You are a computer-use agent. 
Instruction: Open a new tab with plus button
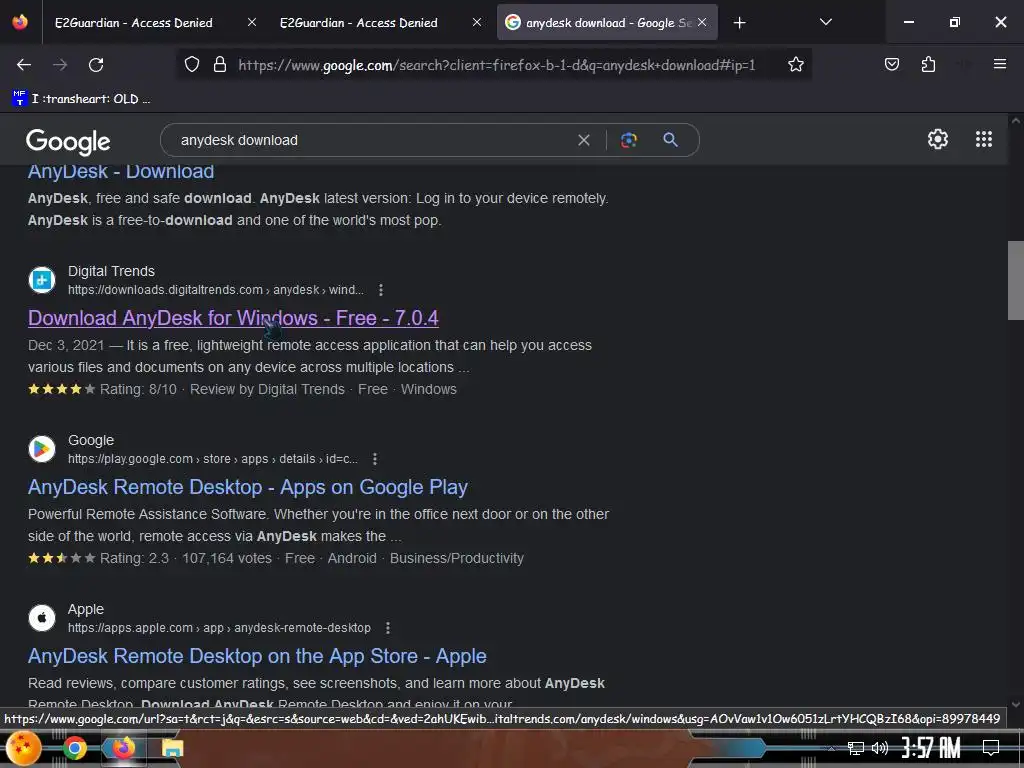pos(739,23)
